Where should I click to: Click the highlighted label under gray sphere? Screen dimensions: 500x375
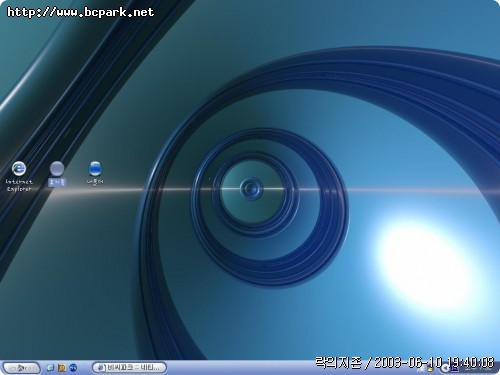(57, 182)
